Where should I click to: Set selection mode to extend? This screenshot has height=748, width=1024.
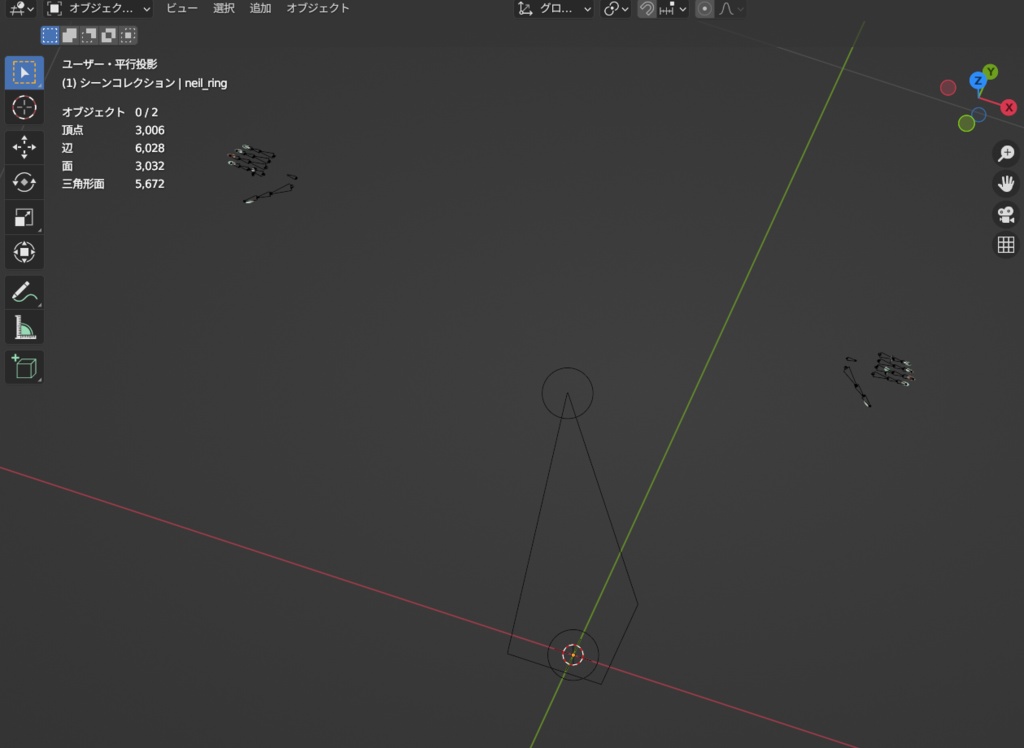[x=69, y=35]
